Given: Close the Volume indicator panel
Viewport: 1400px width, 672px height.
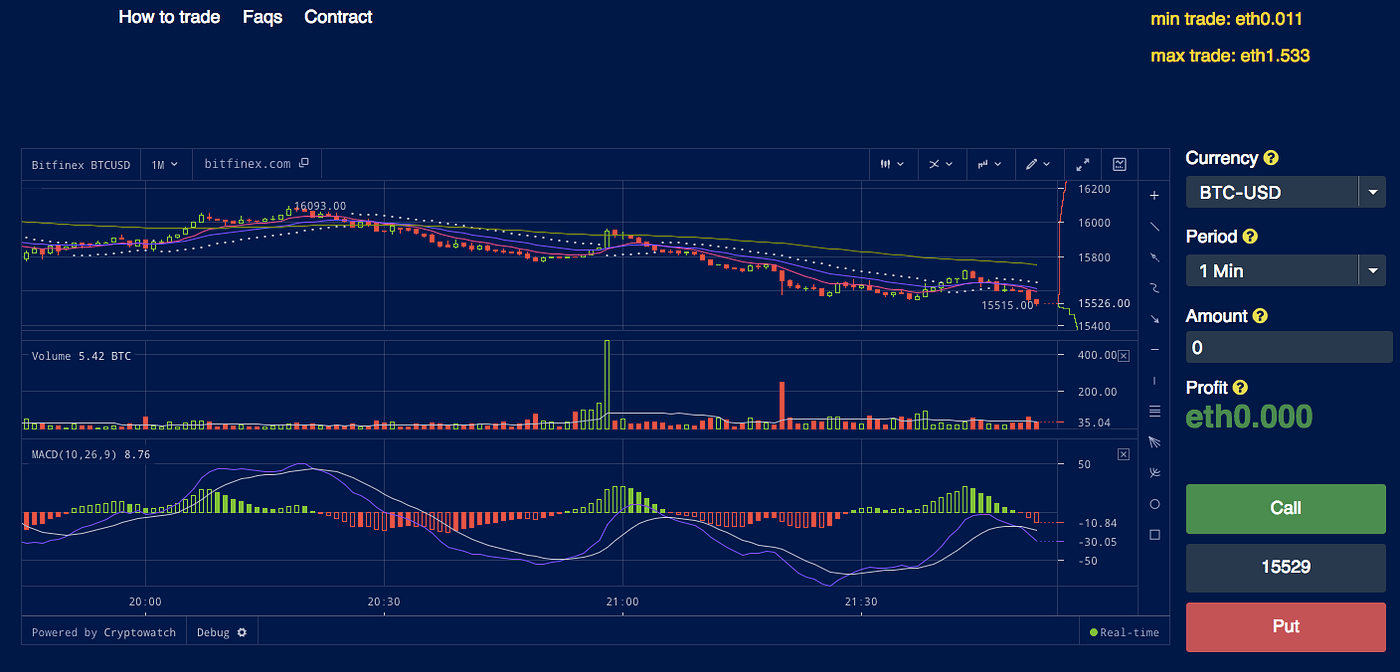Looking at the screenshot, I should pos(1123,356).
